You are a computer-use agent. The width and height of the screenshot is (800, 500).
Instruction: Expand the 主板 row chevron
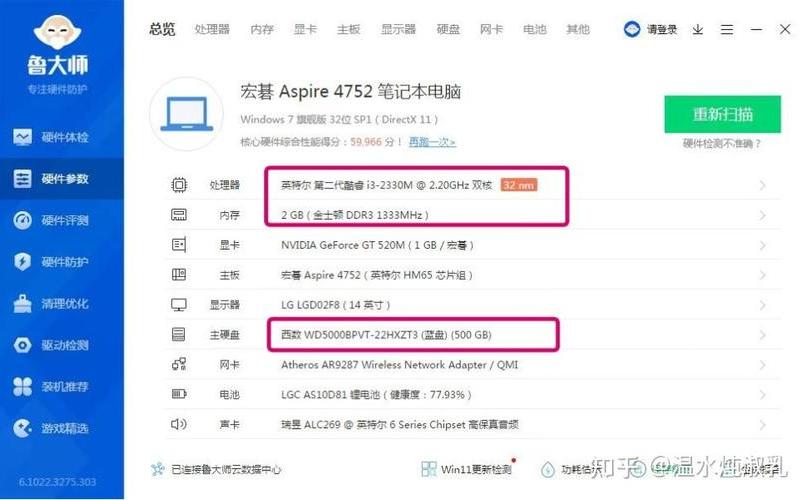(x=763, y=275)
